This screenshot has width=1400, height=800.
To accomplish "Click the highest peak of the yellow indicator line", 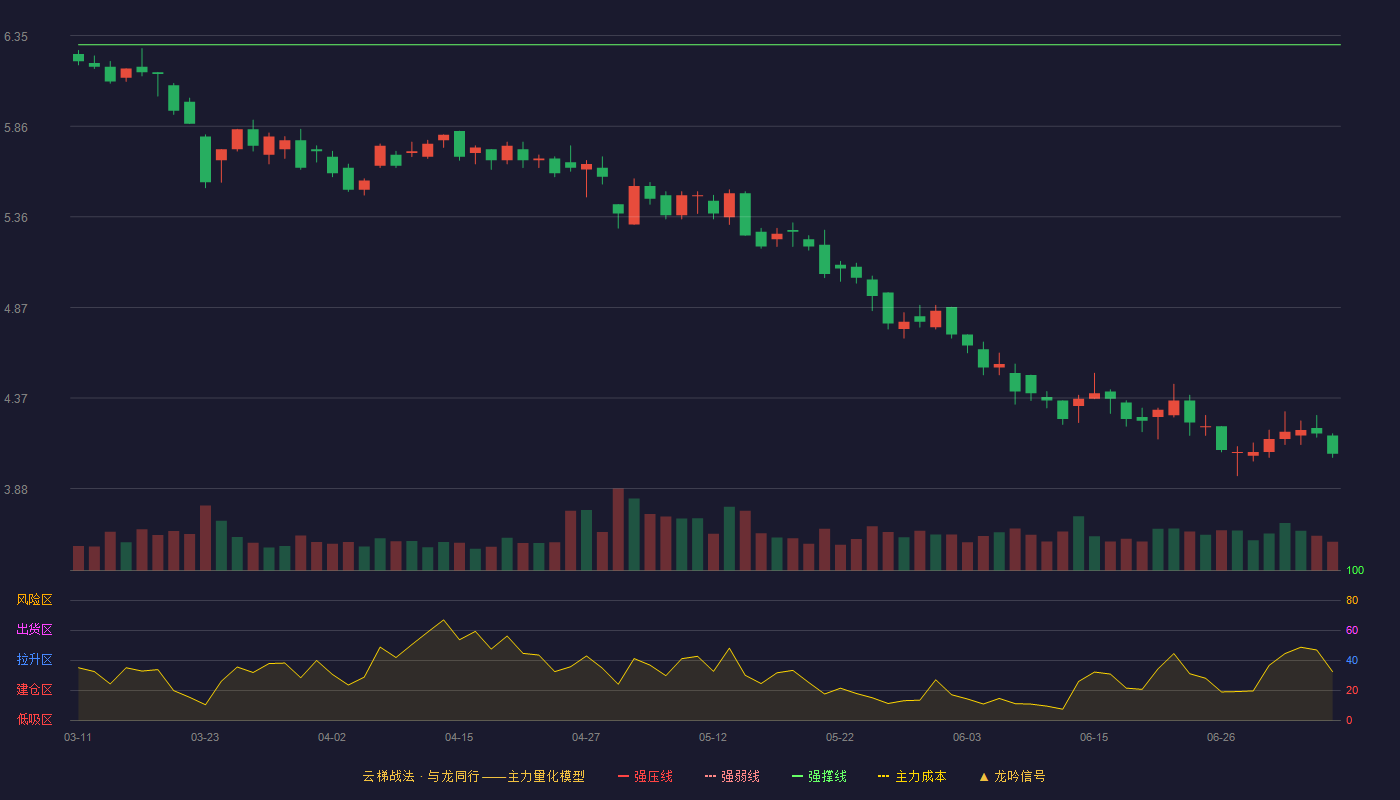I will click(x=443, y=620).
